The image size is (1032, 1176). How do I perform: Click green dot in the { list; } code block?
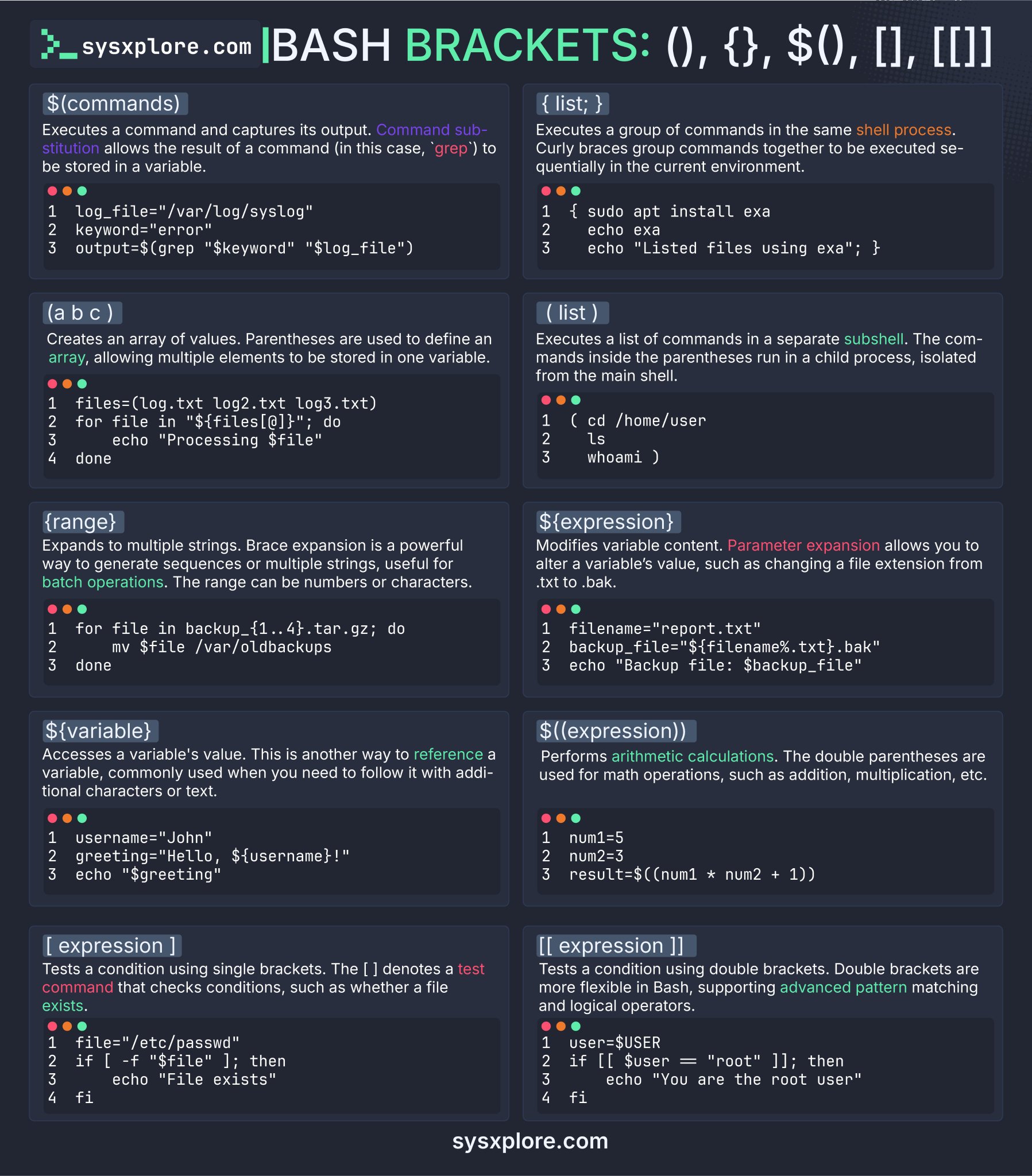click(575, 191)
